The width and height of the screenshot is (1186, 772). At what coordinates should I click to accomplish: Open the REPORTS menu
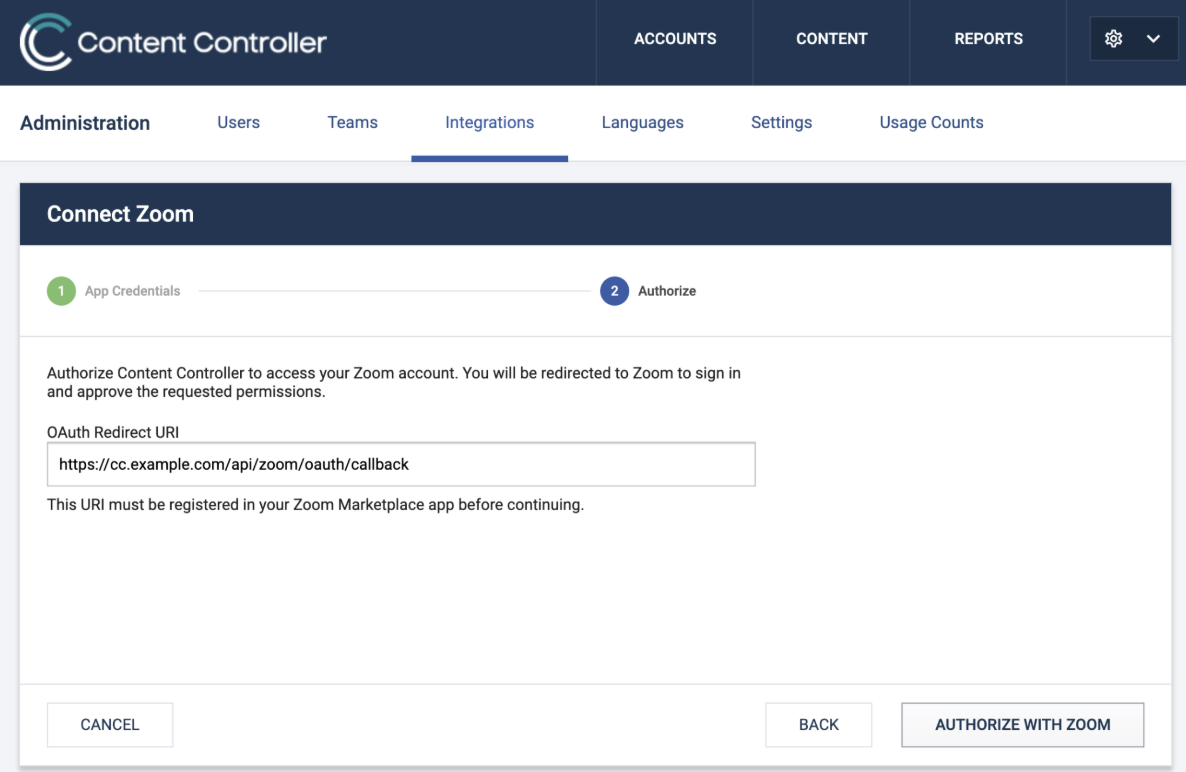(x=988, y=39)
